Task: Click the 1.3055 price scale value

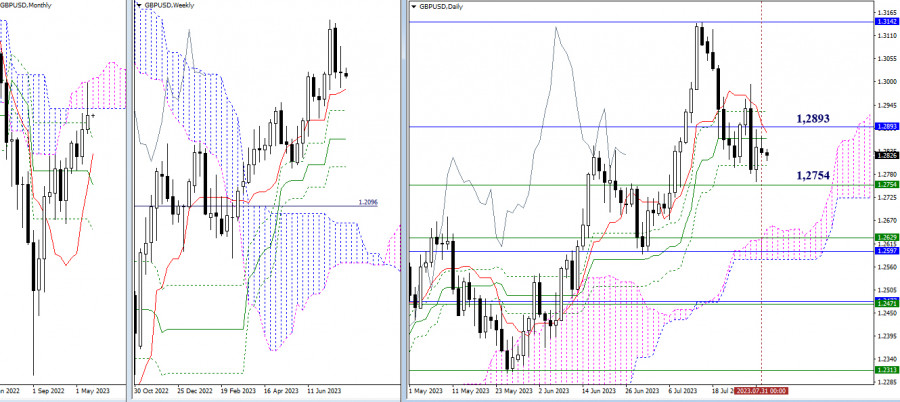Action: click(x=886, y=59)
